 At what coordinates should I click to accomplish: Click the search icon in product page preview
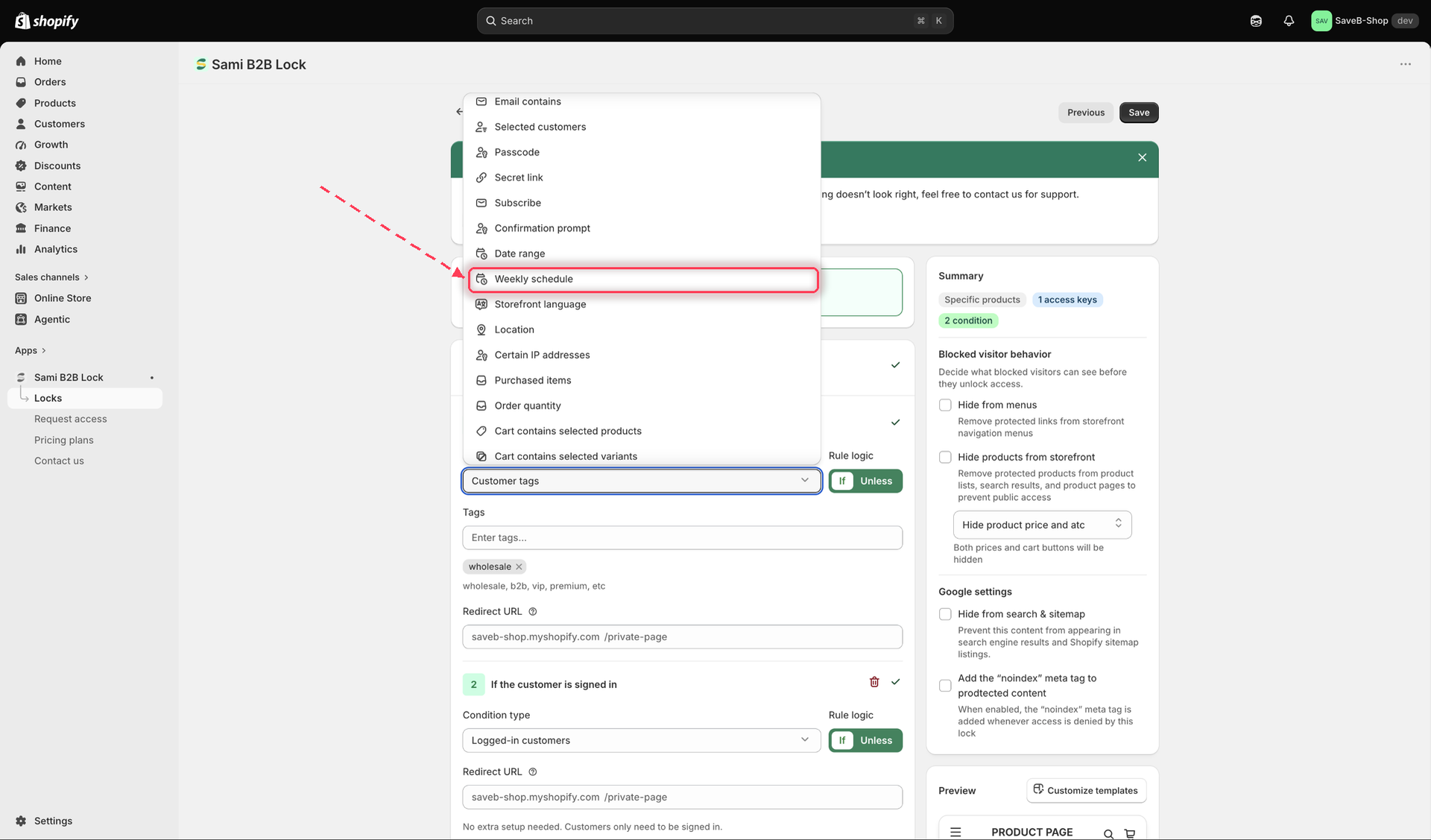[1108, 833]
